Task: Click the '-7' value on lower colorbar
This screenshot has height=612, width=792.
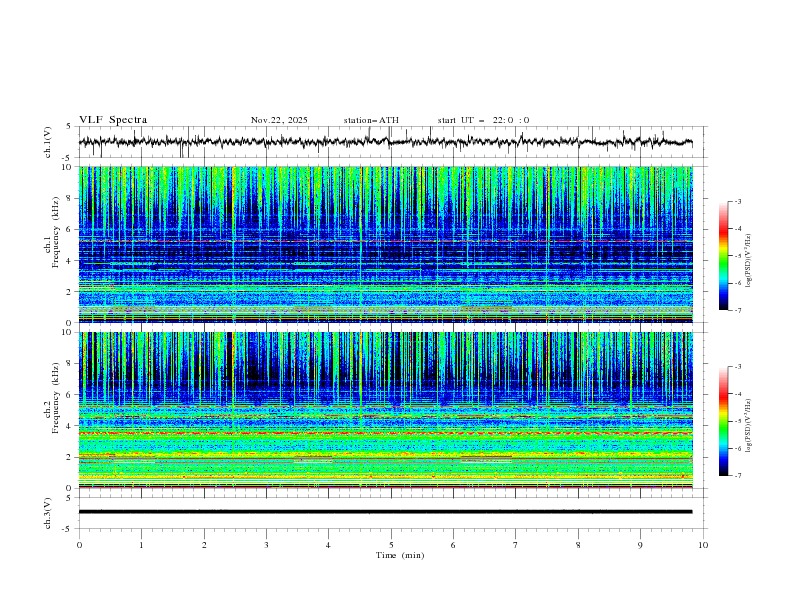Action: tap(738, 475)
